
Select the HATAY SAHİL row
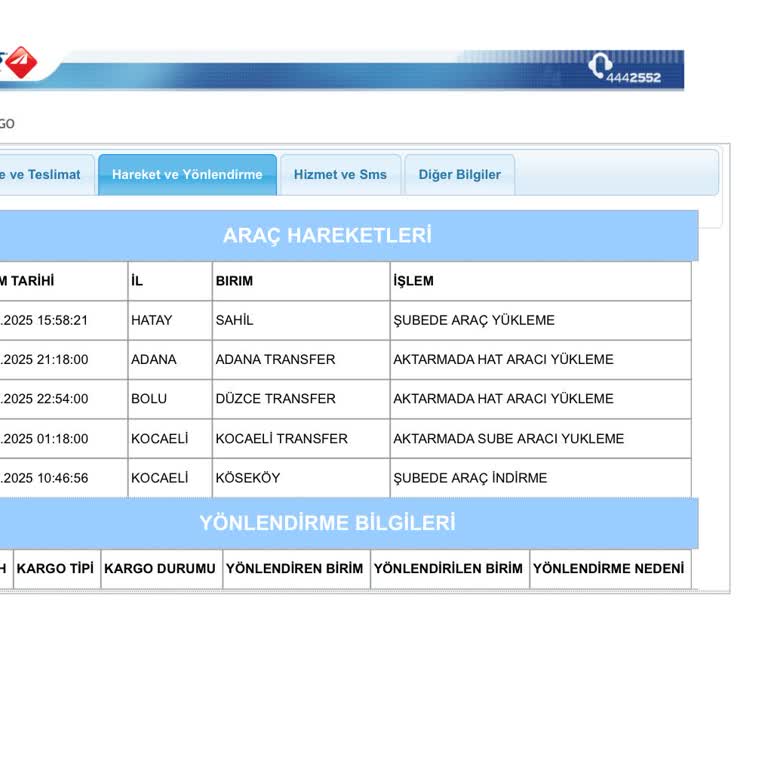tap(345, 320)
